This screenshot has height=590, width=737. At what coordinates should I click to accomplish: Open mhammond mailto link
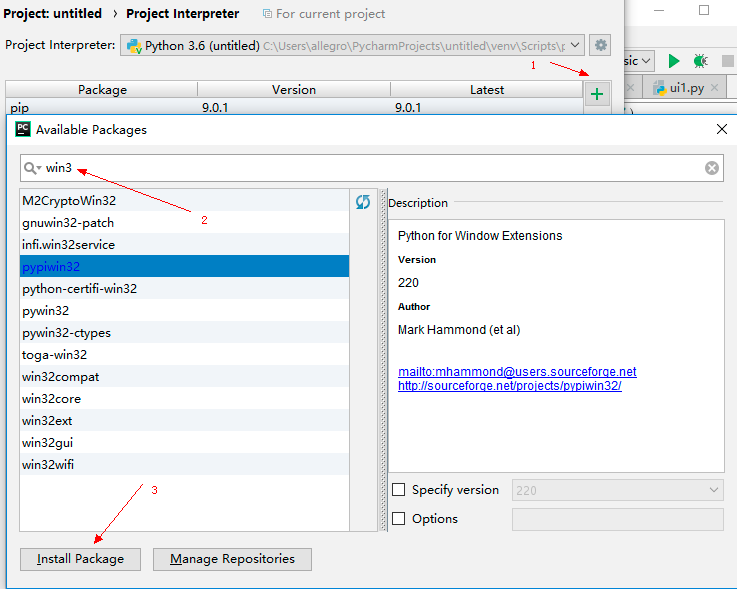click(x=517, y=371)
